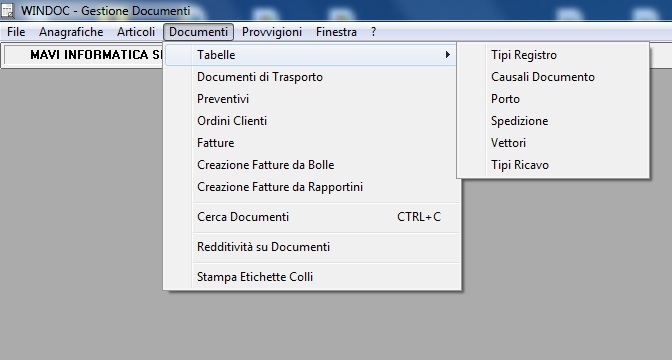Image resolution: width=672 pixels, height=360 pixels.
Task: Choose Documenti di Trasporto
Action: coord(311,77)
